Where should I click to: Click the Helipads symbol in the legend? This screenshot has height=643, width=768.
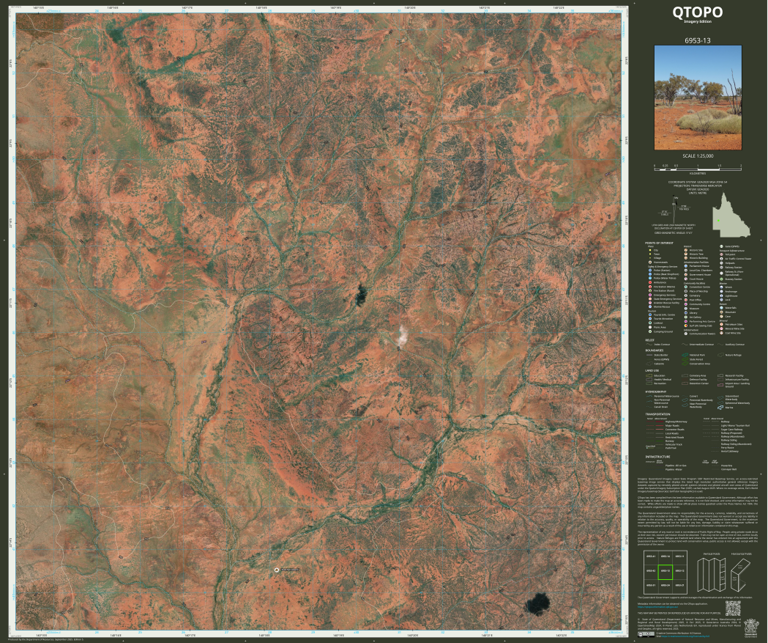pos(721,263)
